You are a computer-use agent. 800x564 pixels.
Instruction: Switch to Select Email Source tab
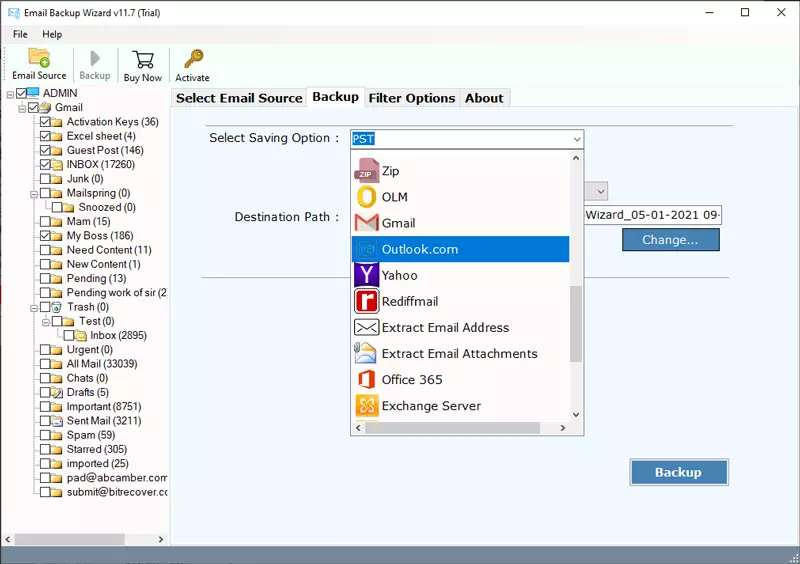[239, 98]
